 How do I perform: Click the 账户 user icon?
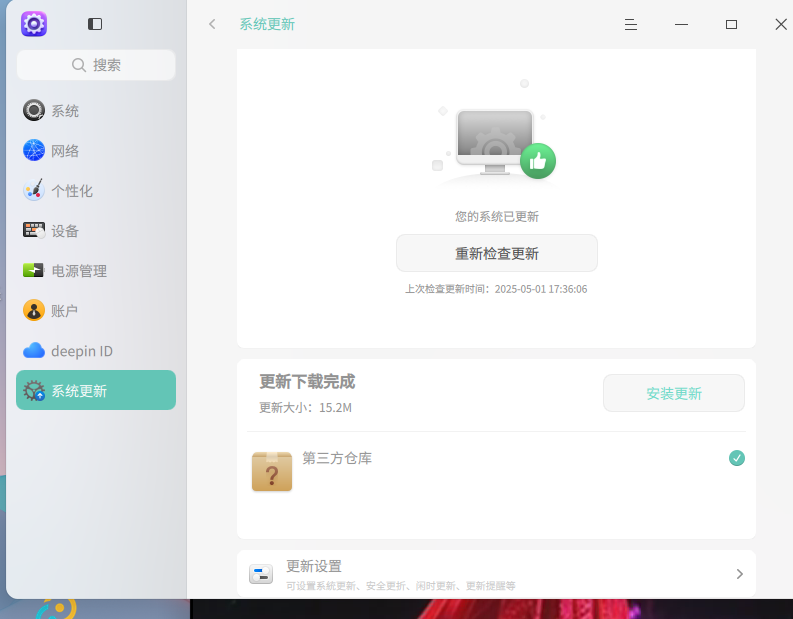tap(34, 310)
